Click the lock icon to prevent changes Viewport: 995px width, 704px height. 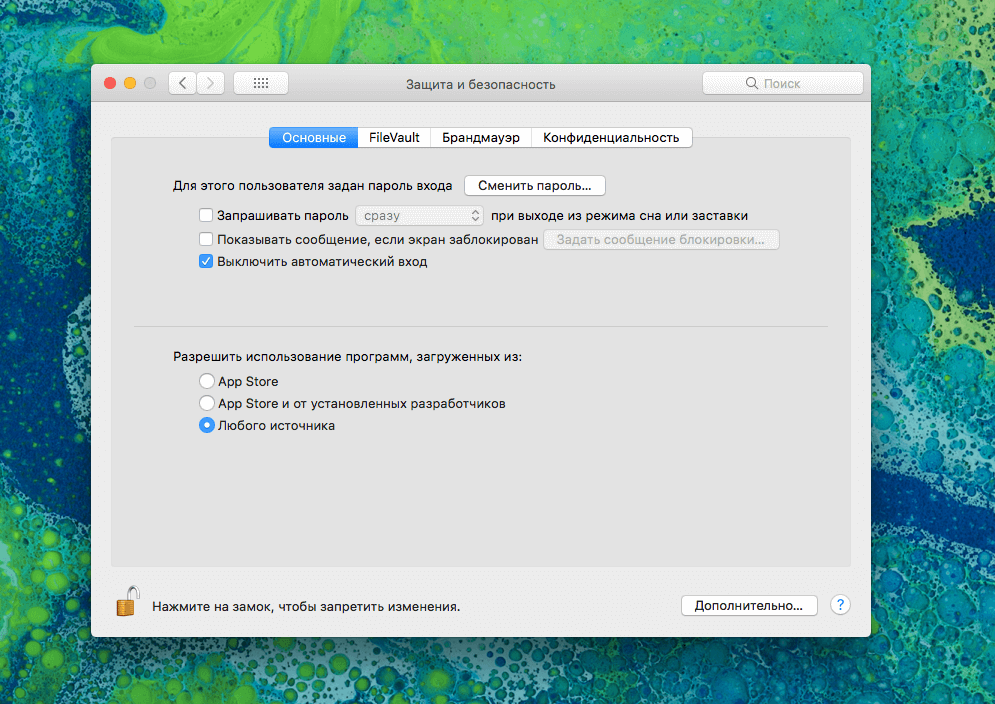126,602
